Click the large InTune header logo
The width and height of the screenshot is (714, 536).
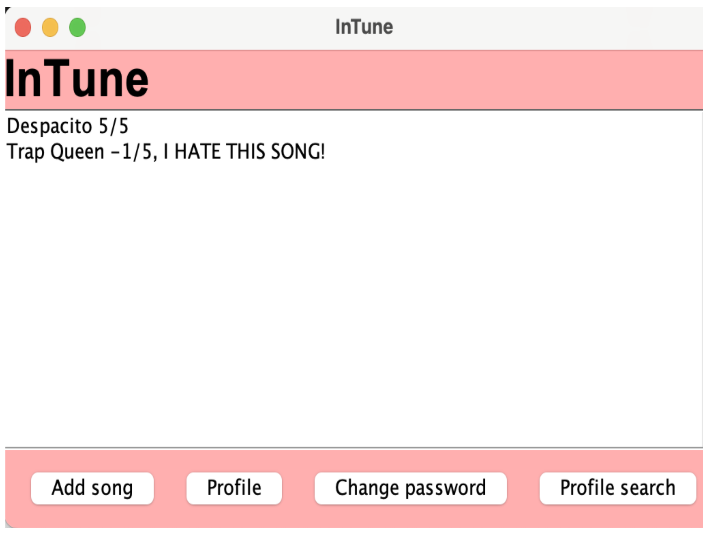tap(77, 80)
